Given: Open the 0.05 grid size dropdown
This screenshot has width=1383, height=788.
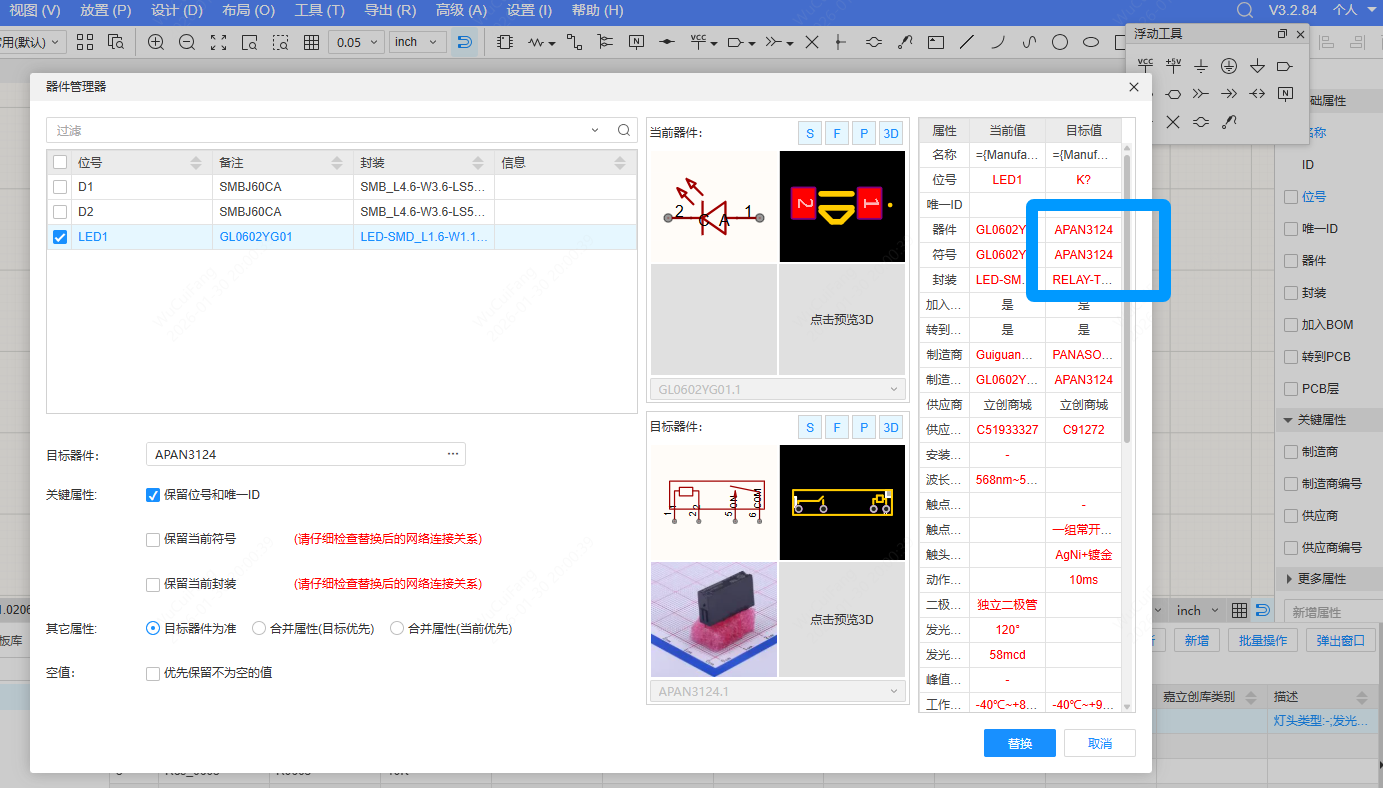Looking at the screenshot, I should (357, 42).
